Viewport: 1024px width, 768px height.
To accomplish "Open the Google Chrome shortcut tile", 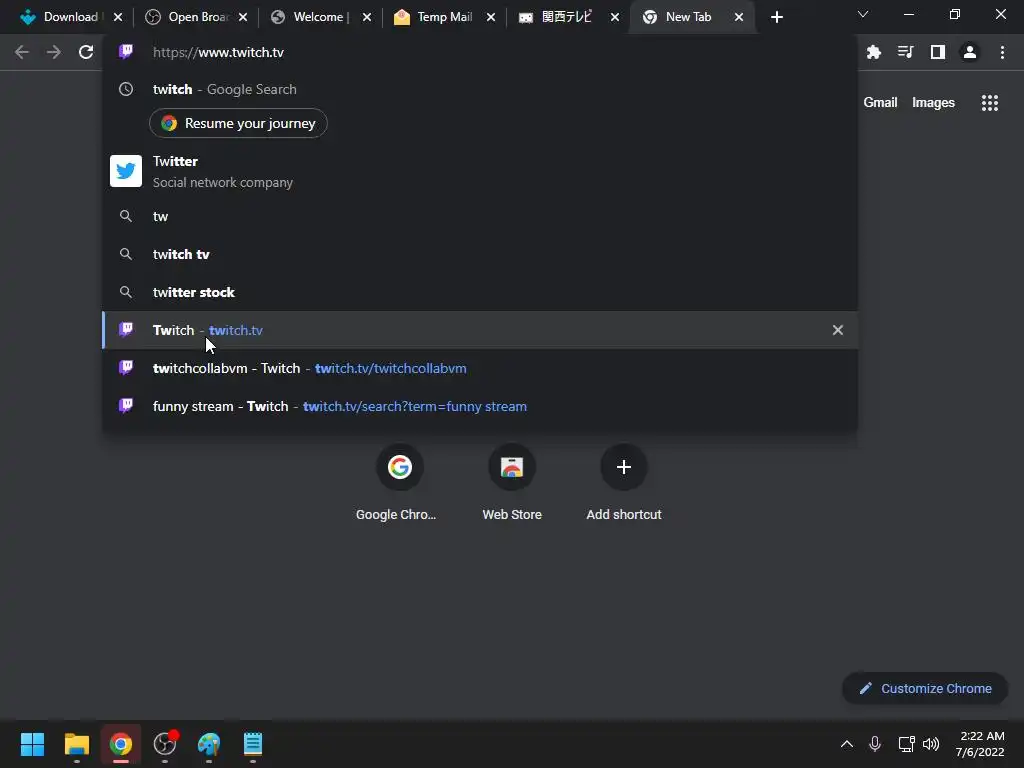I will pos(399,483).
